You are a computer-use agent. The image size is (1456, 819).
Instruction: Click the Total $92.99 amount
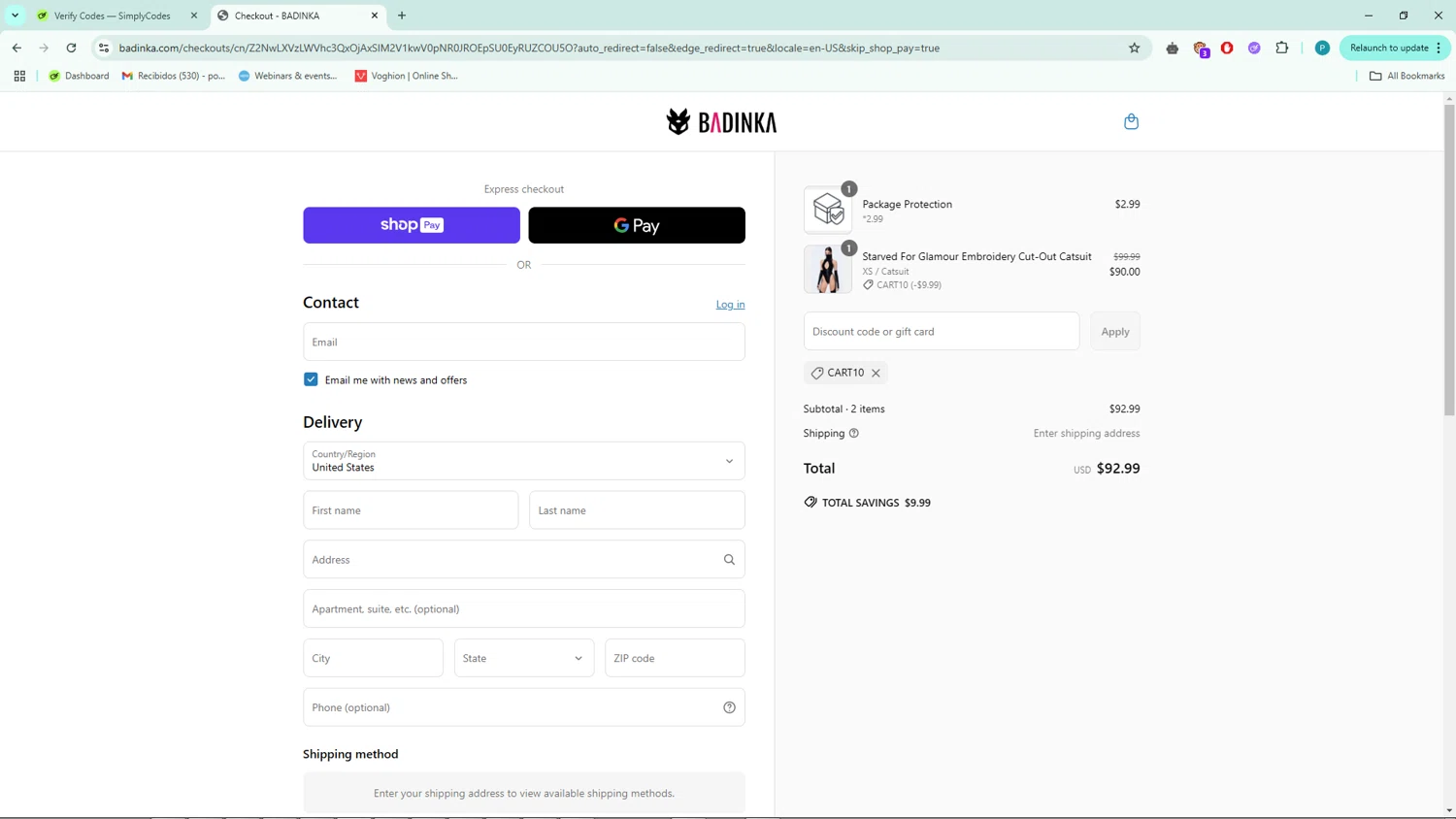(x=1118, y=469)
